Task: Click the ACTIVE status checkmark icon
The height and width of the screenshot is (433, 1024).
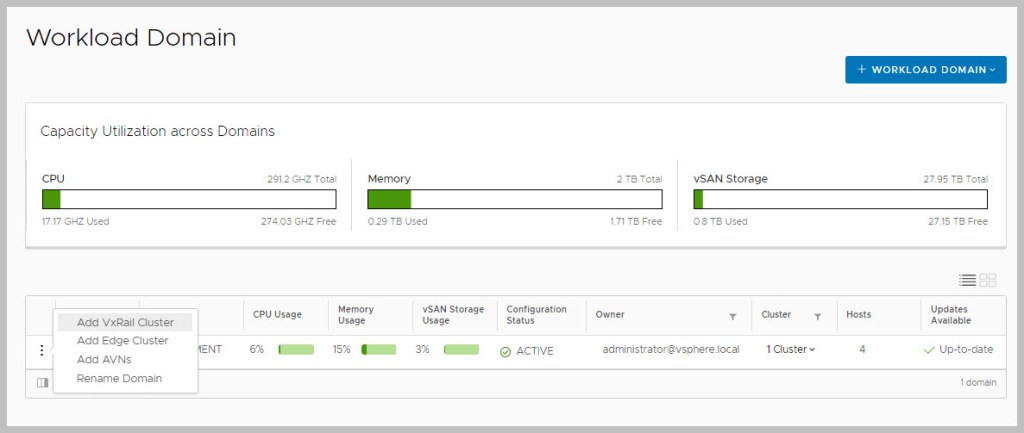Action: tap(506, 351)
